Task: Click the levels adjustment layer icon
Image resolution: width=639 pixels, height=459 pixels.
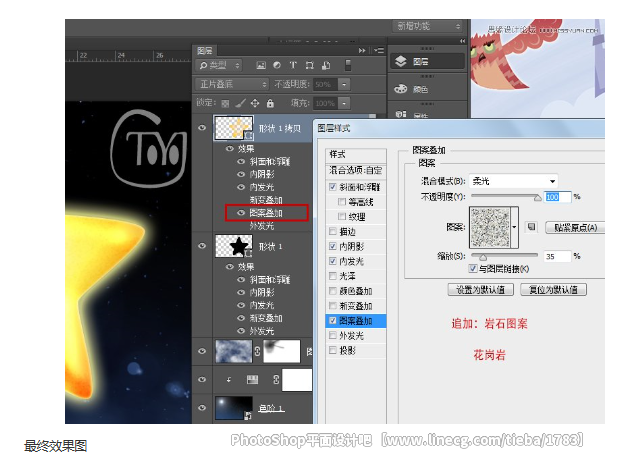Action: coord(252,380)
